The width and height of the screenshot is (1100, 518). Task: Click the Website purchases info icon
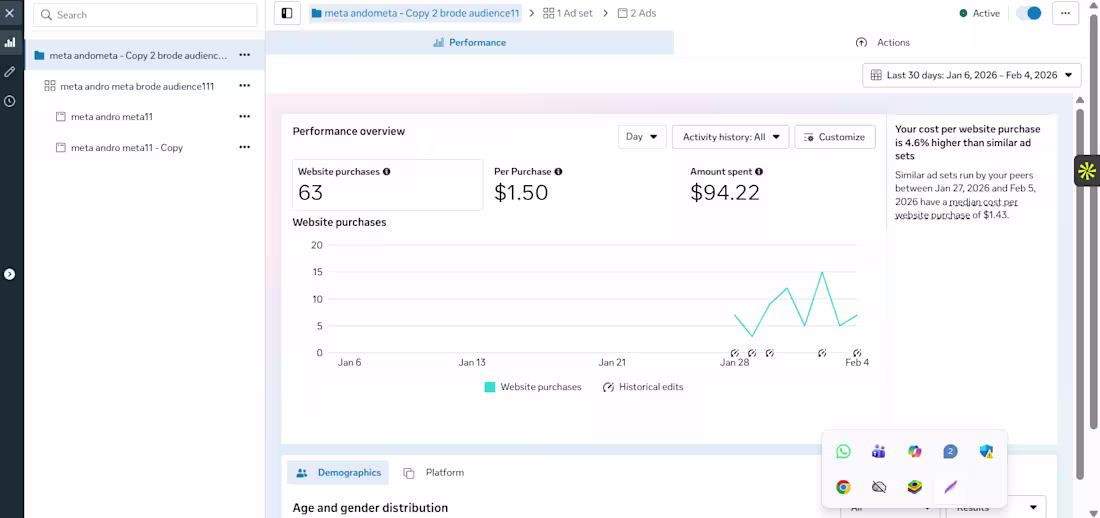(x=387, y=172)
